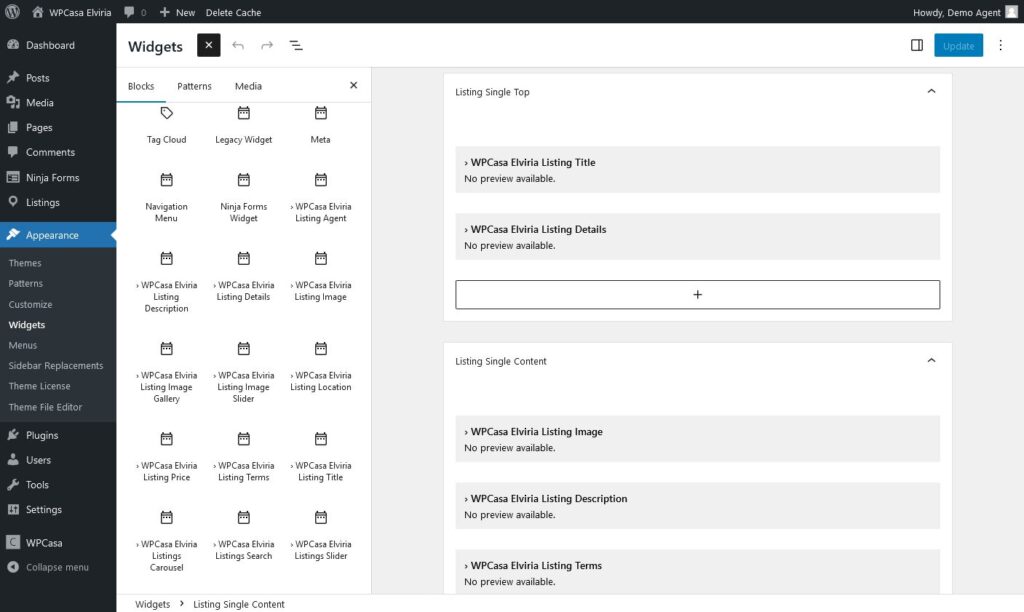The width and height of the screenshot is (1024, 612).
Task: Open the Options three-dot menu
Action: point(1000,46)
